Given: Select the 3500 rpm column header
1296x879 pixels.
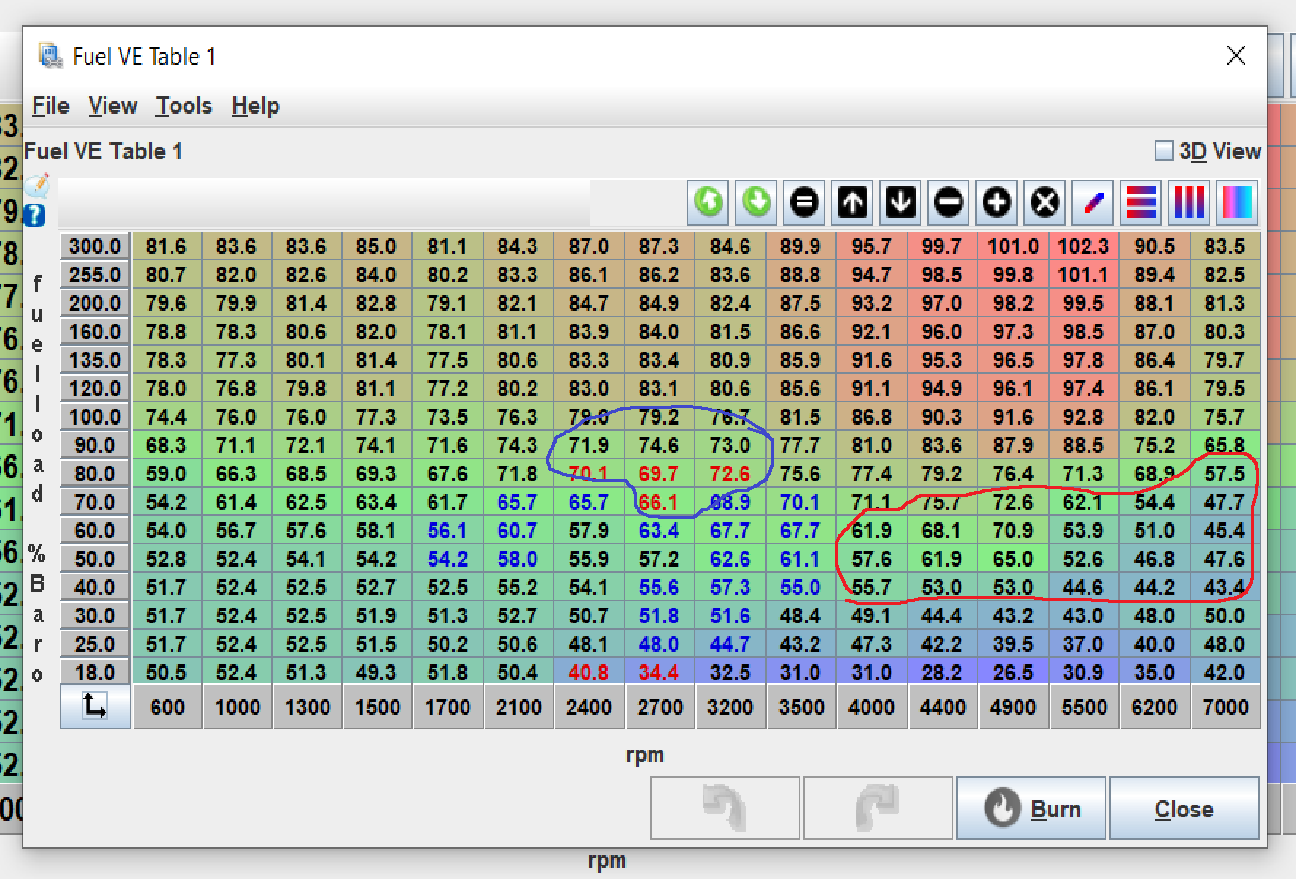Looking at the screenshot, I should (801, 707).
